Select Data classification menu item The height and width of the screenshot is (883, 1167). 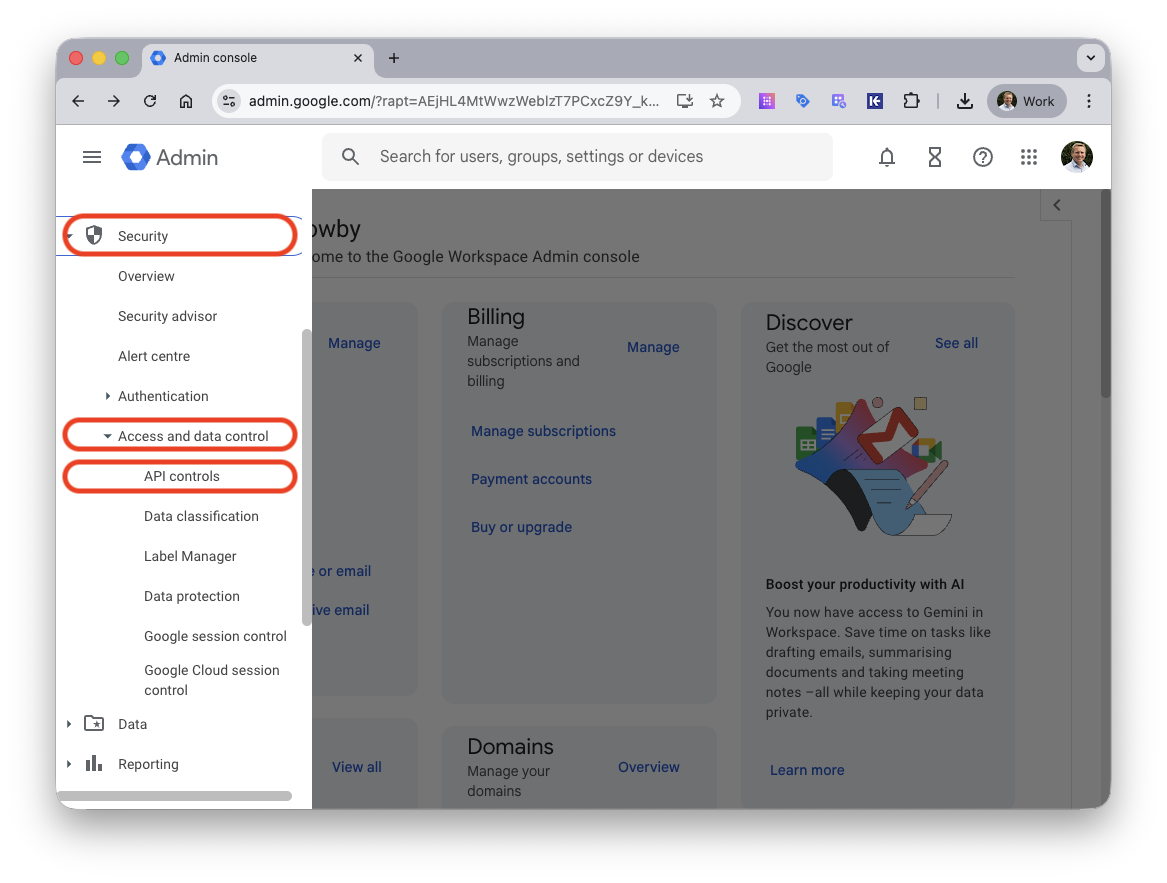201,517
